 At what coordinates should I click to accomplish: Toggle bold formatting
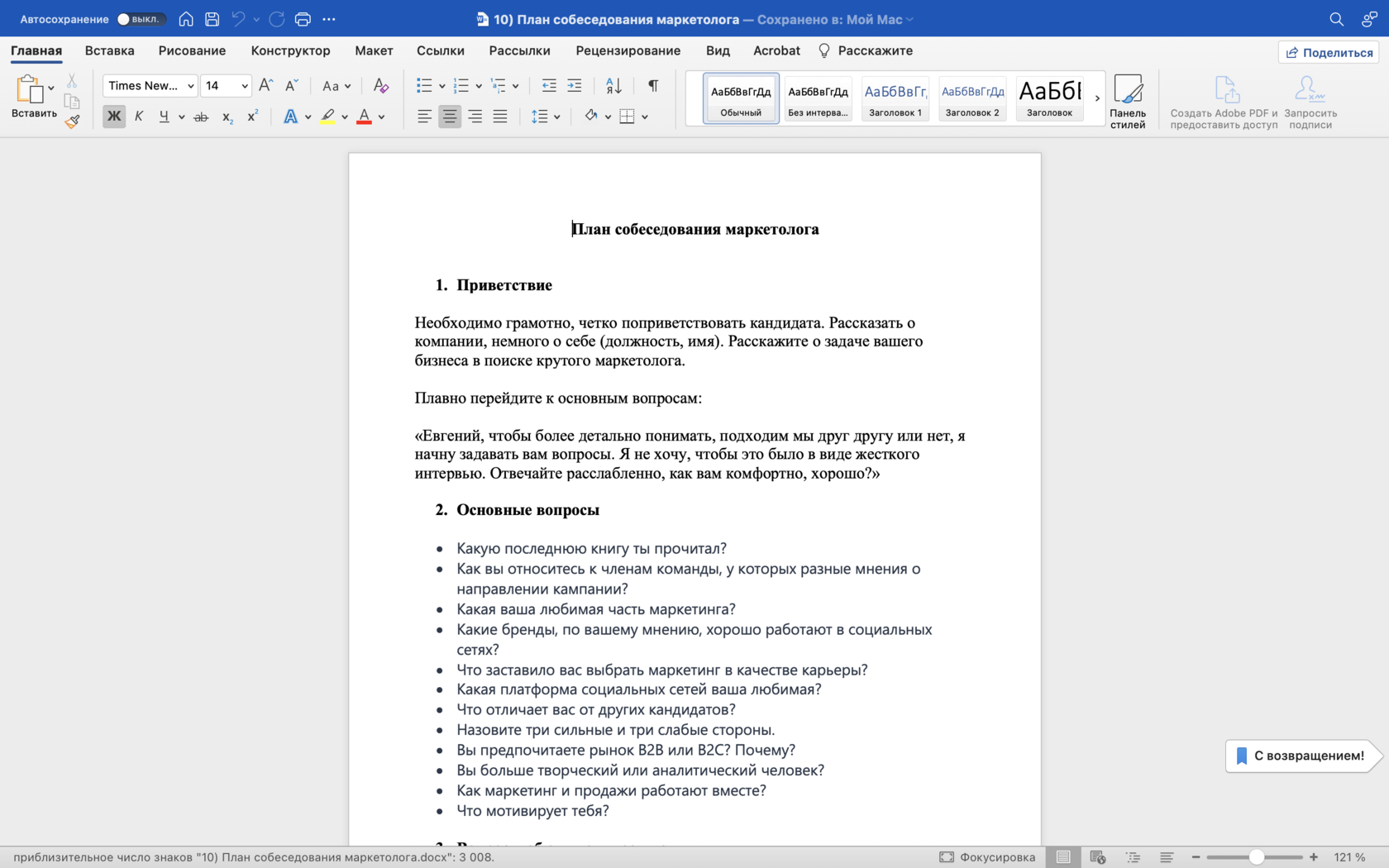(114, 117)
